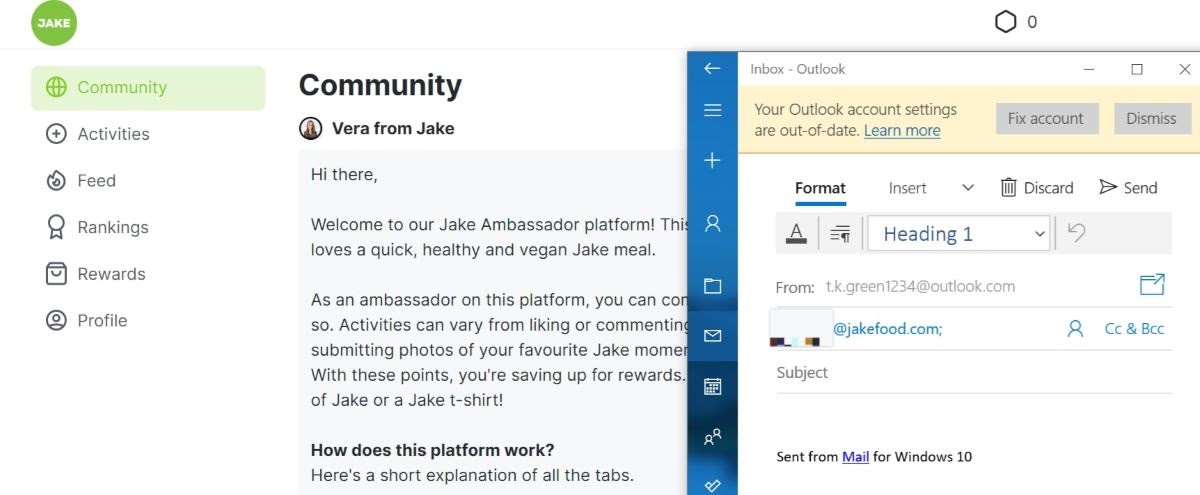1200x495 pixels.
Task: Open Community in the Jake sidebar
Action: pyautogui.click(x=148, y=88)
